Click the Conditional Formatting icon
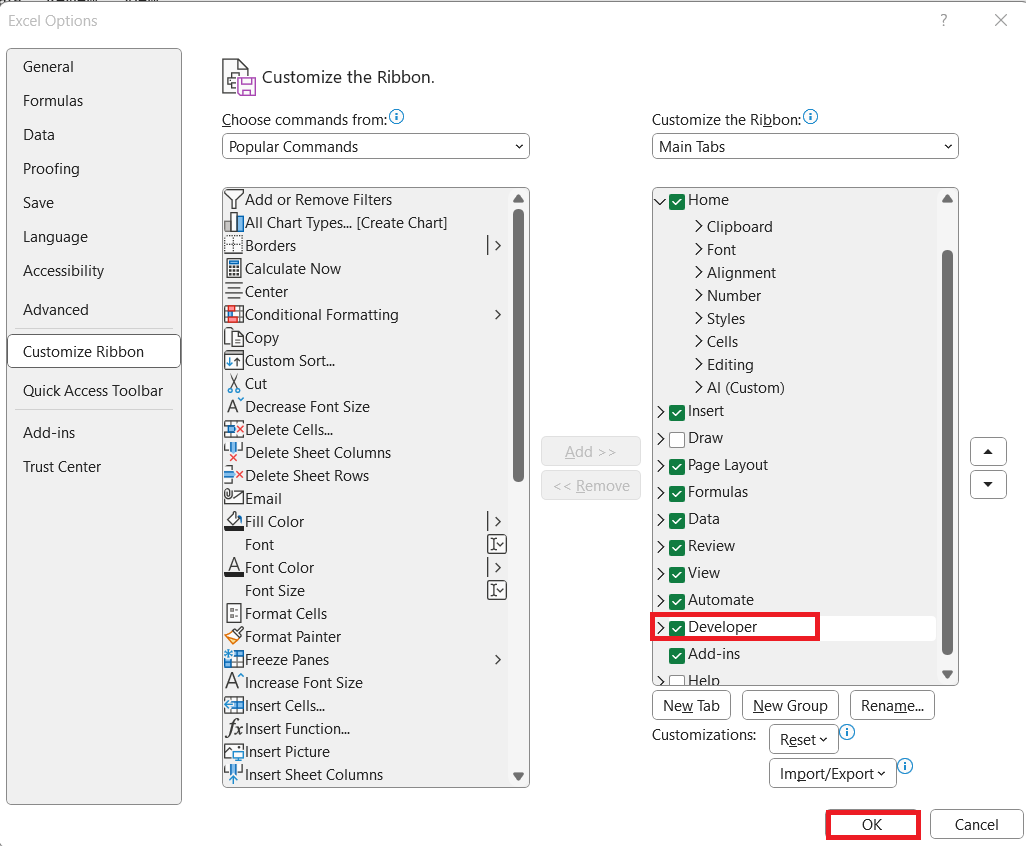Viewport: 1026px width, 846px height. tap(234, 314)
